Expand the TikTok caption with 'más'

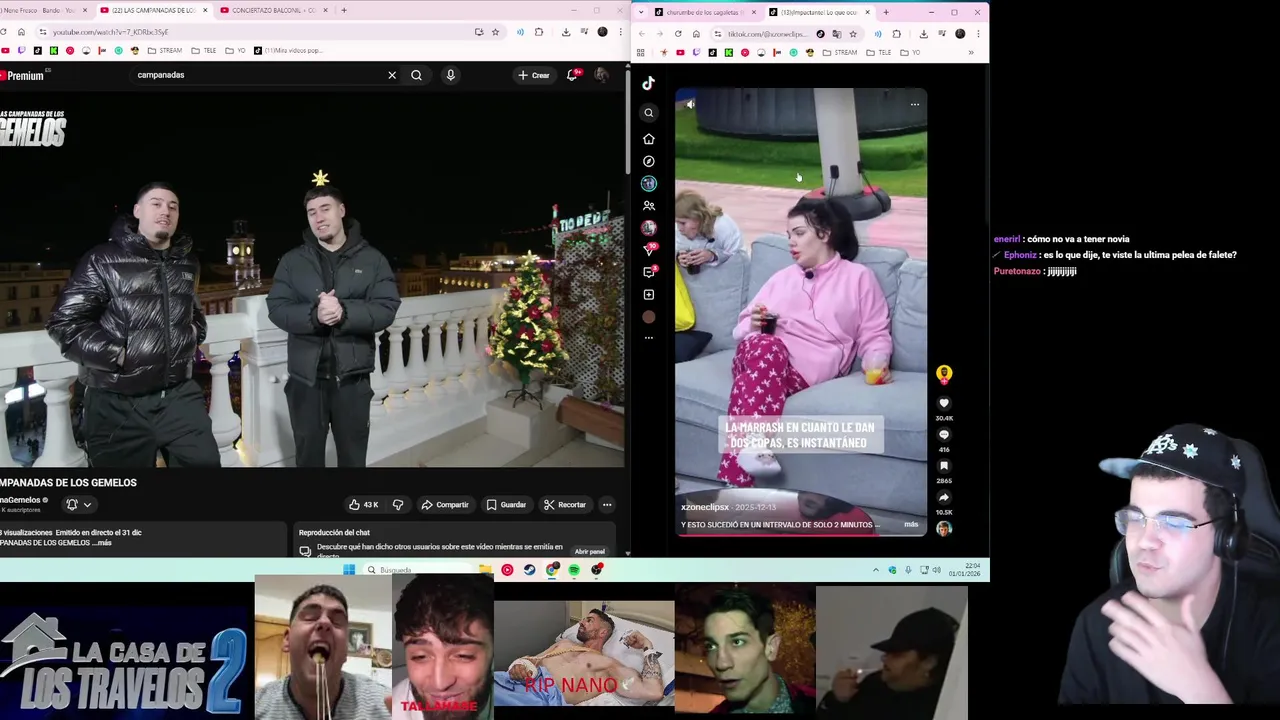(911, 524)
